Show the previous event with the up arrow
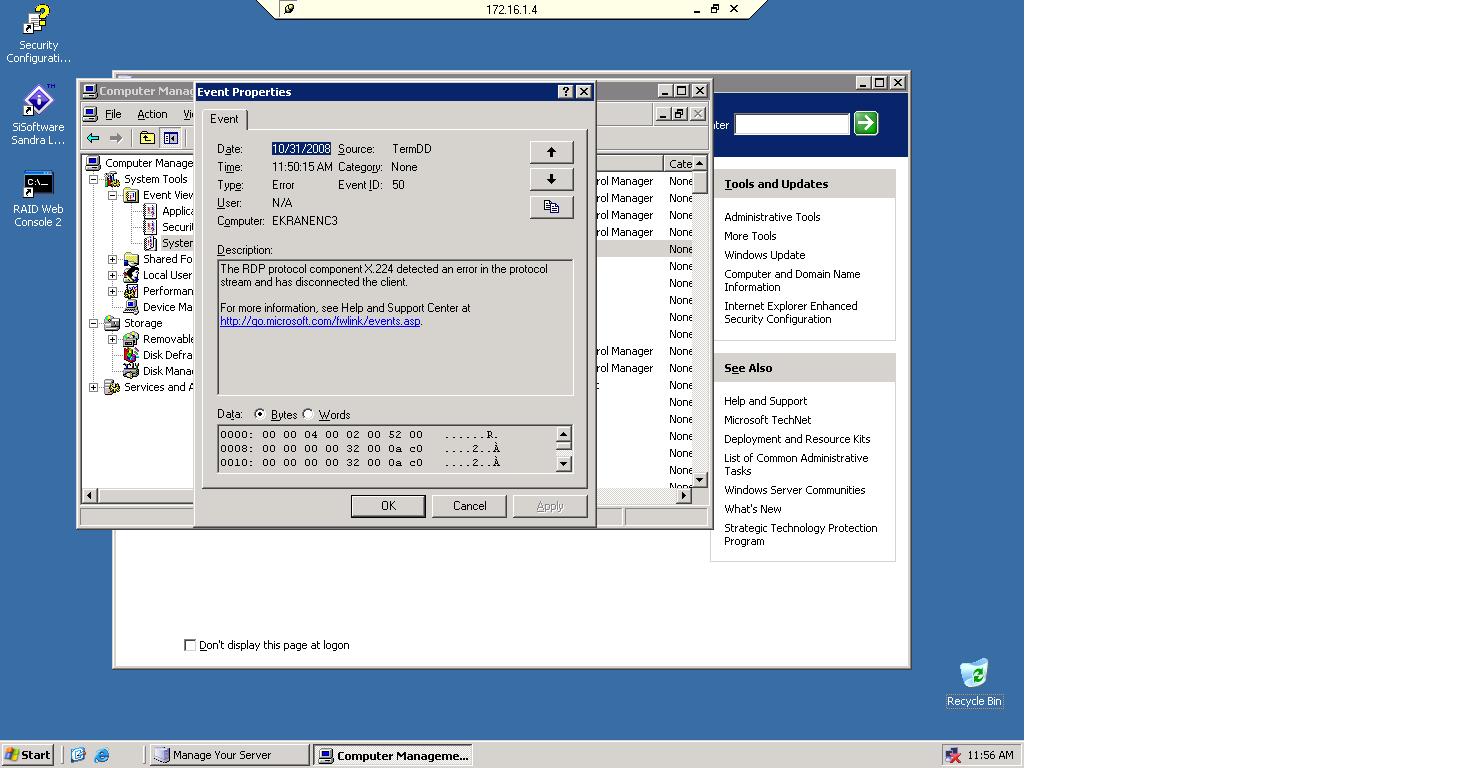The width and height of the screenshot is (1469, 768). [x=551, y=152]
